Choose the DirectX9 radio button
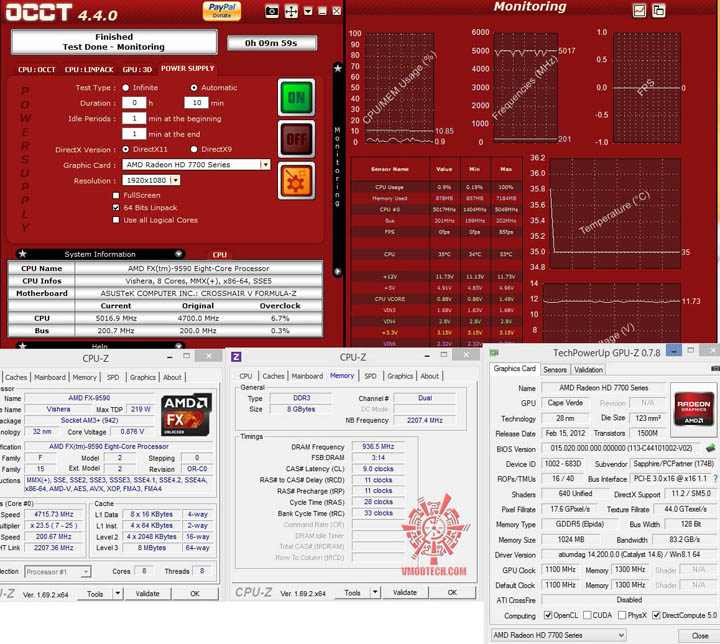 [194, 149]
